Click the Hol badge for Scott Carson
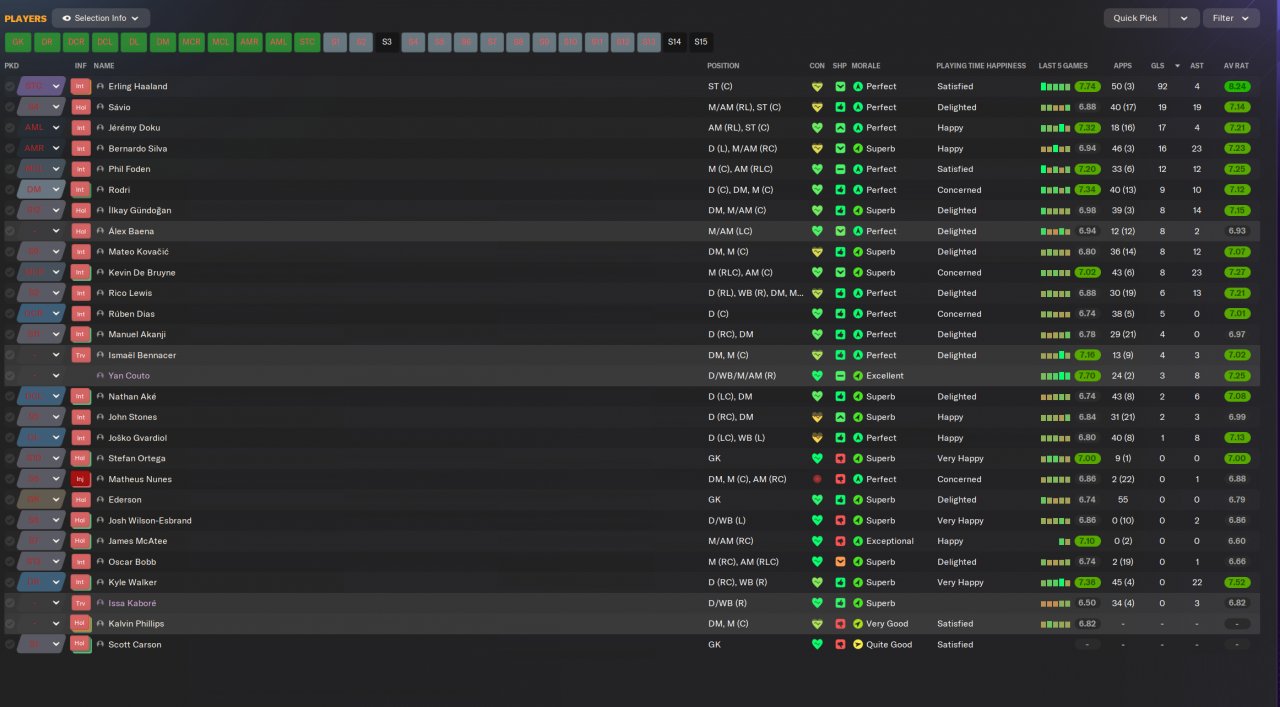This screenshot has height=707, width=1280. pyautogui.click(x=81, y=644)
